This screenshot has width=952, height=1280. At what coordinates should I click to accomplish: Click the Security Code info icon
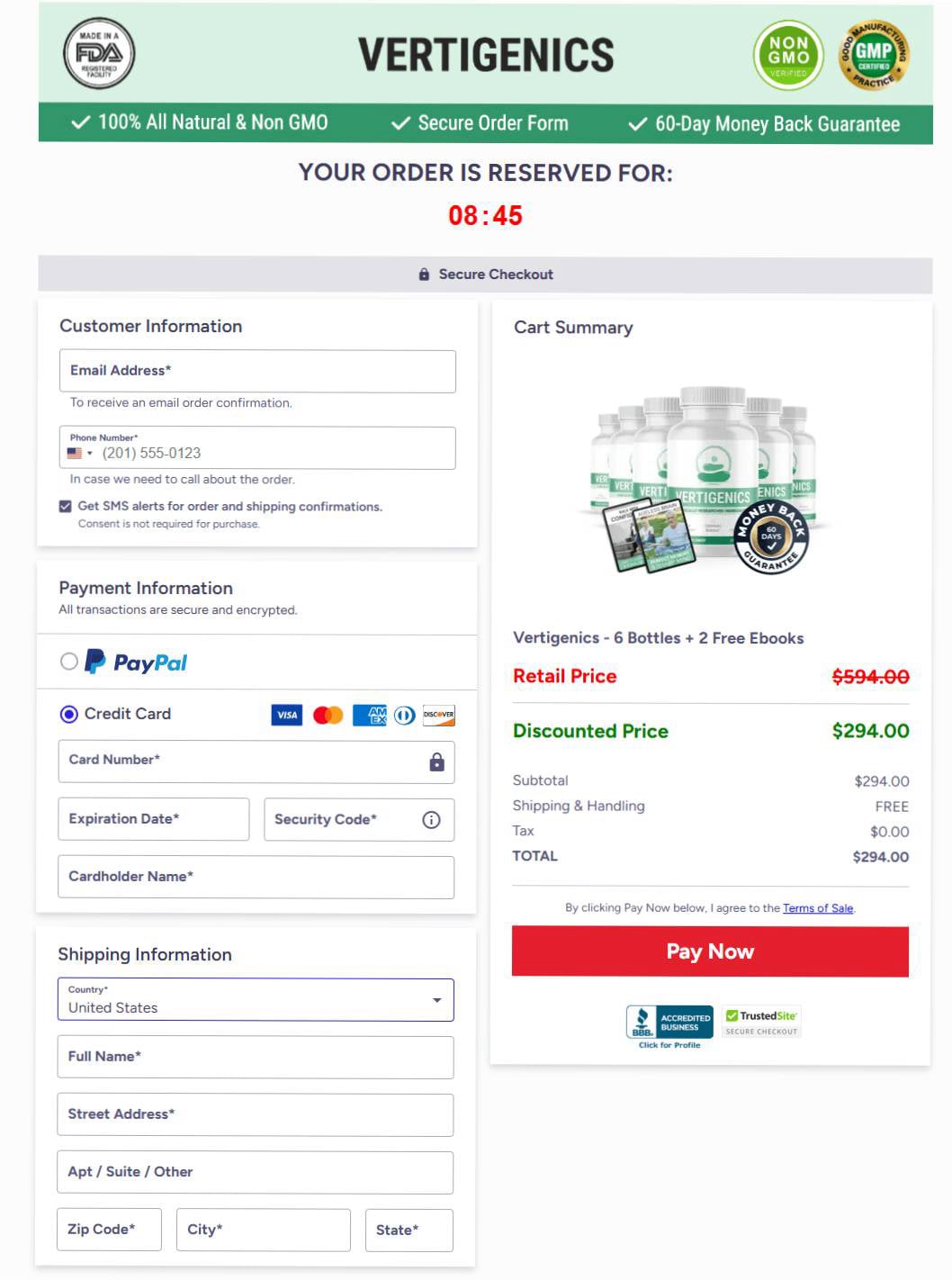point(431,819)
